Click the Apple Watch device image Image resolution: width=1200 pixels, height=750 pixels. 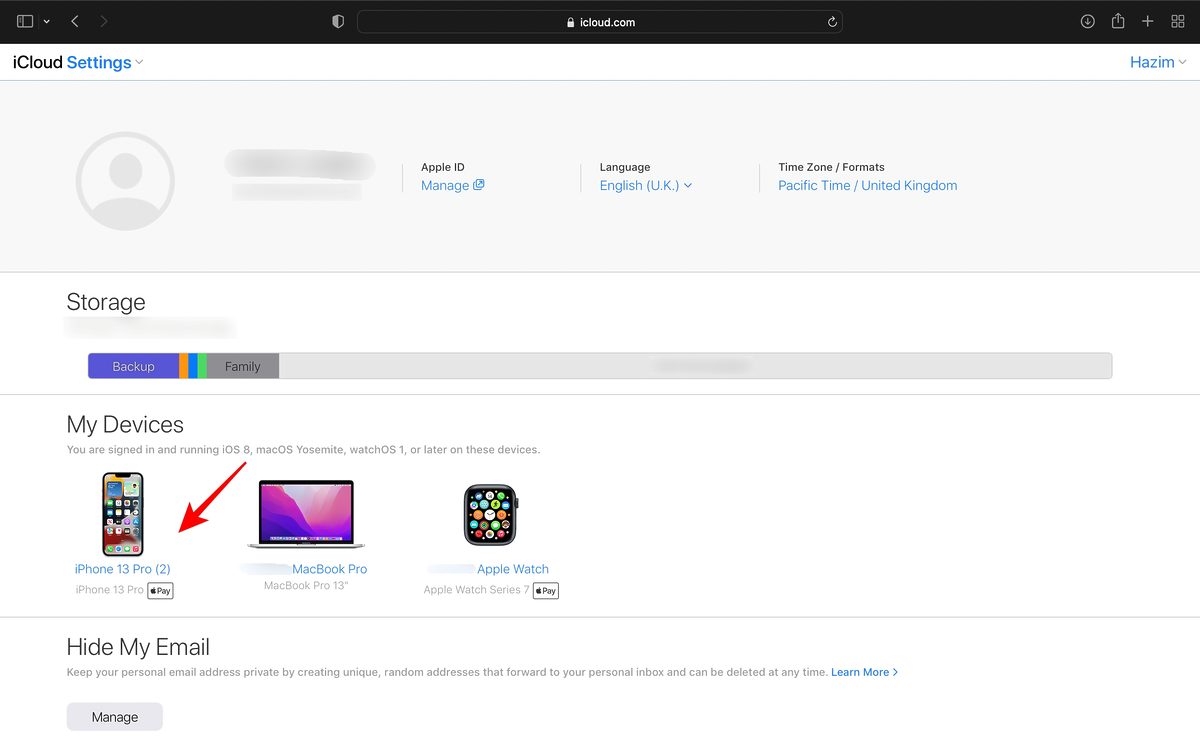pyautogui.click(x=490, y=514)
